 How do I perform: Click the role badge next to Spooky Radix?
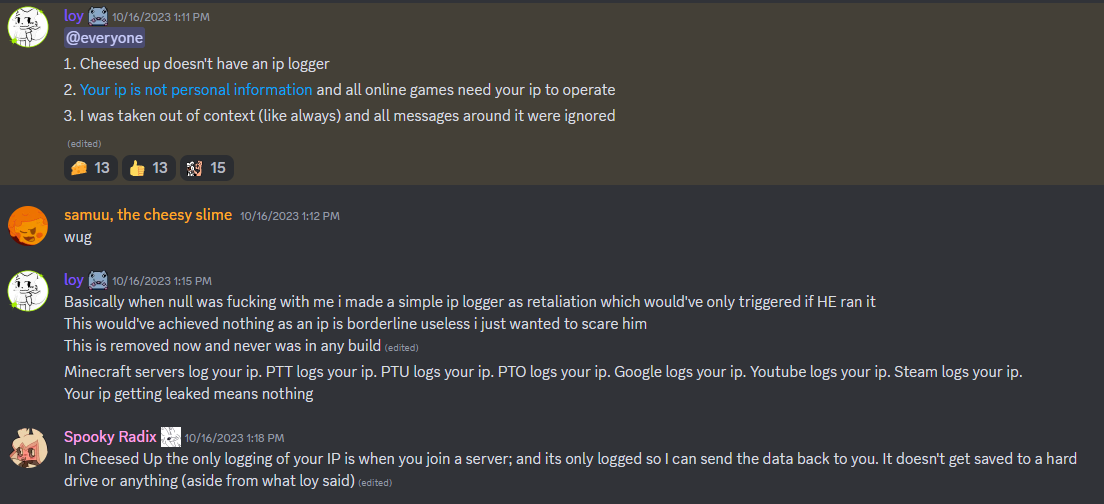point(171,437)
